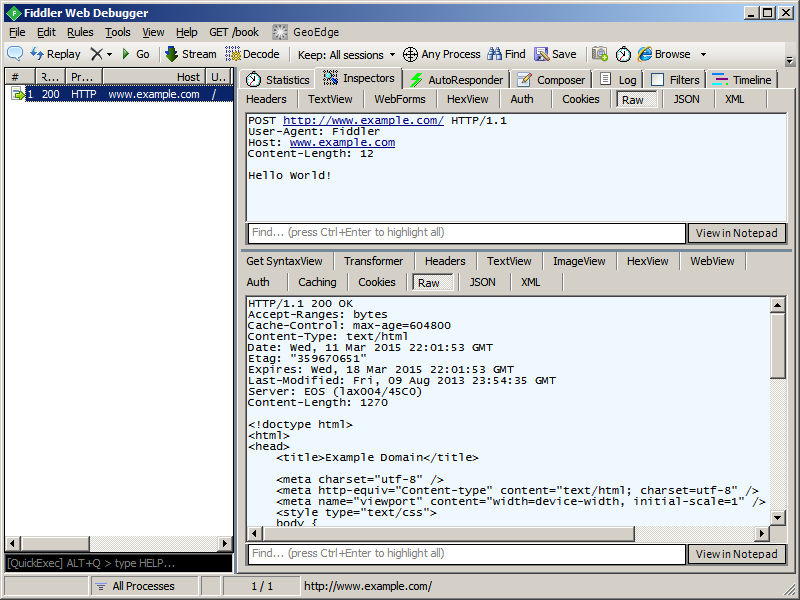Image resolution: width=800 pixels, height=600 pixels.
Task: Click the QuickExec command input box
Action: point(118,563)
